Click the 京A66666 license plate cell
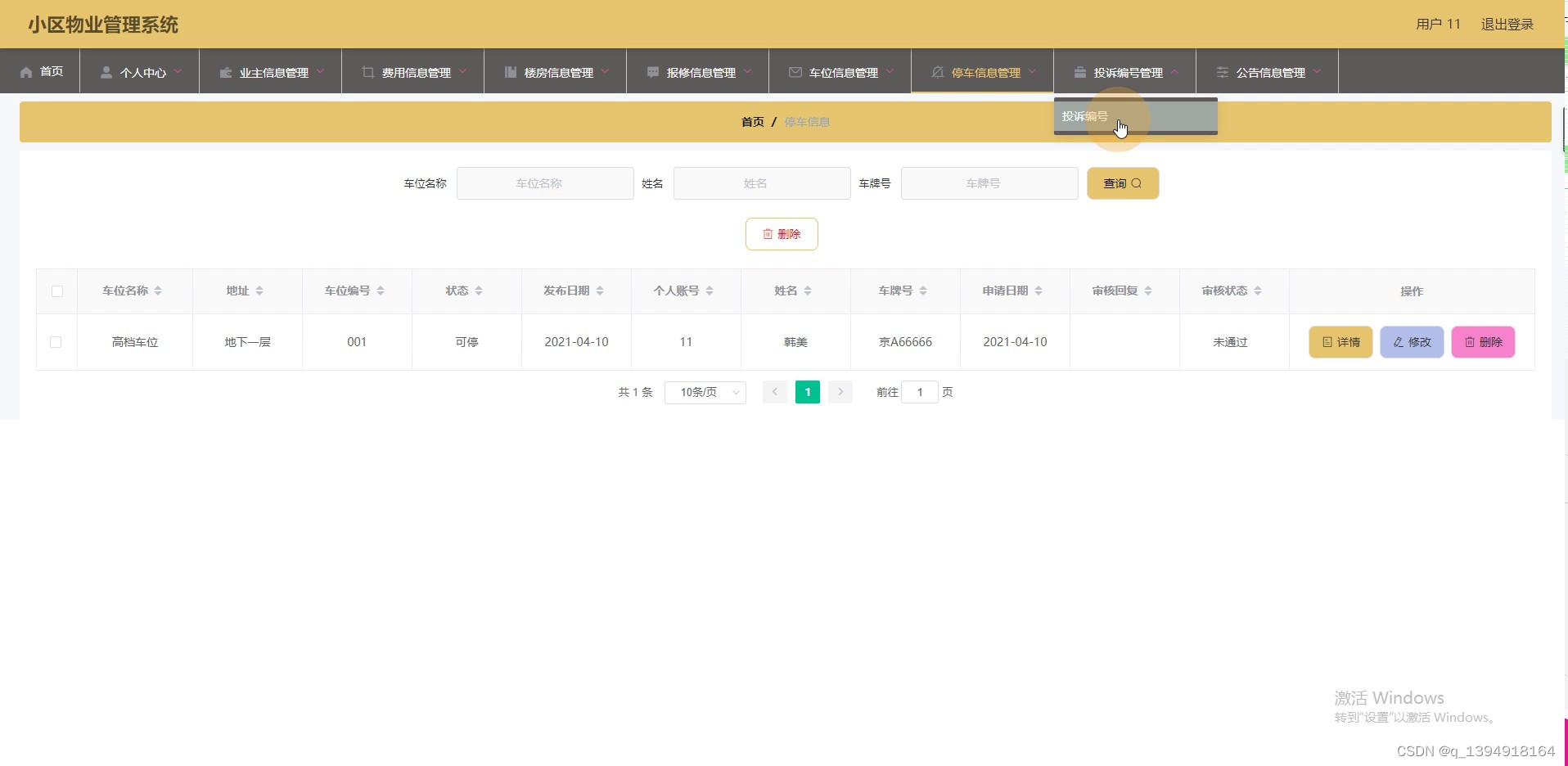This screenshot has height=766, width=1568. coord(905,342)
